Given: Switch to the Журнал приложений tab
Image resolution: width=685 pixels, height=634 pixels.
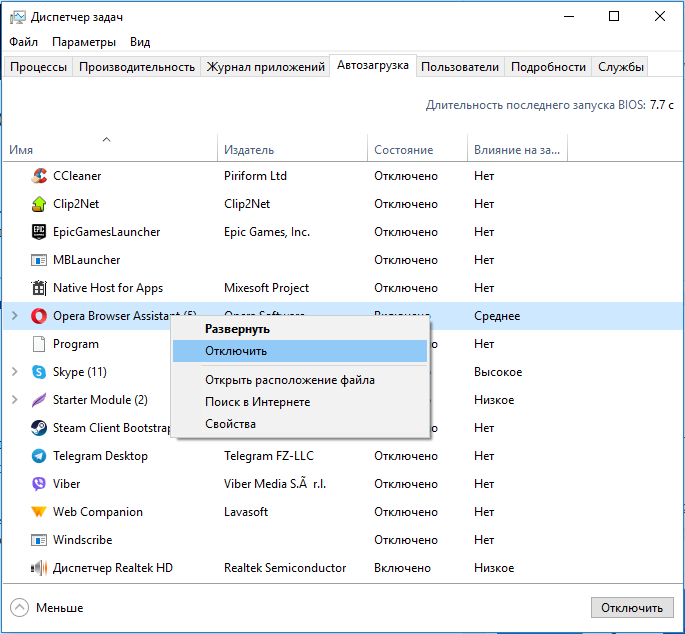Looking at the screenshot, I should [x=265, y=67].
